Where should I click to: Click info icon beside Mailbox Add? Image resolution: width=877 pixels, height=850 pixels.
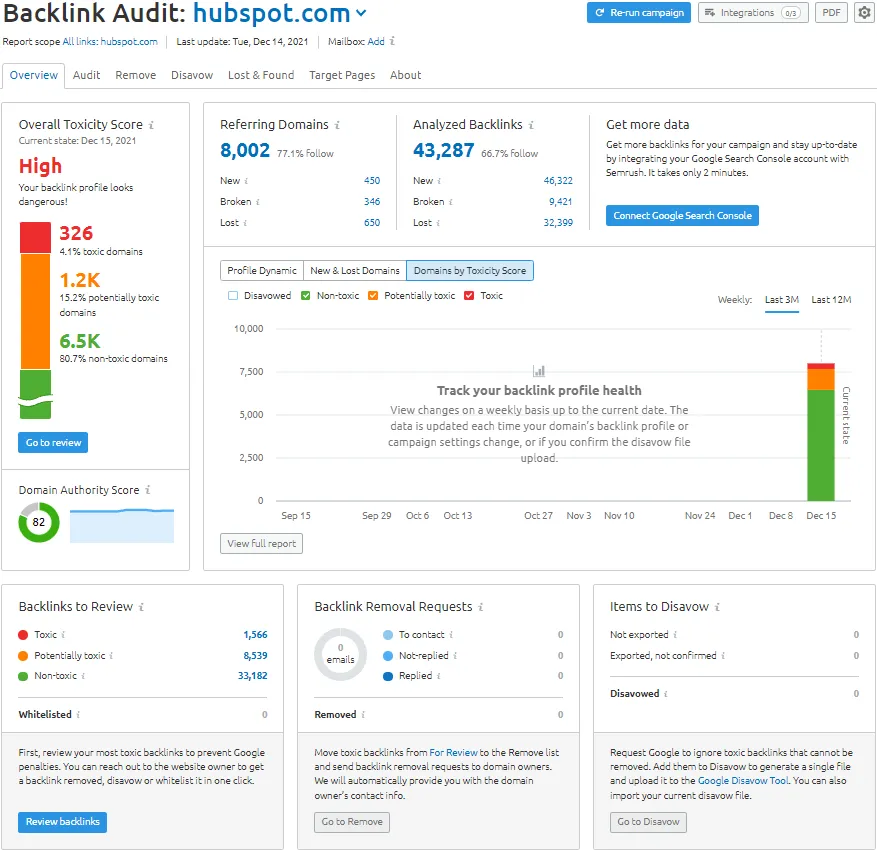point(392,41)
